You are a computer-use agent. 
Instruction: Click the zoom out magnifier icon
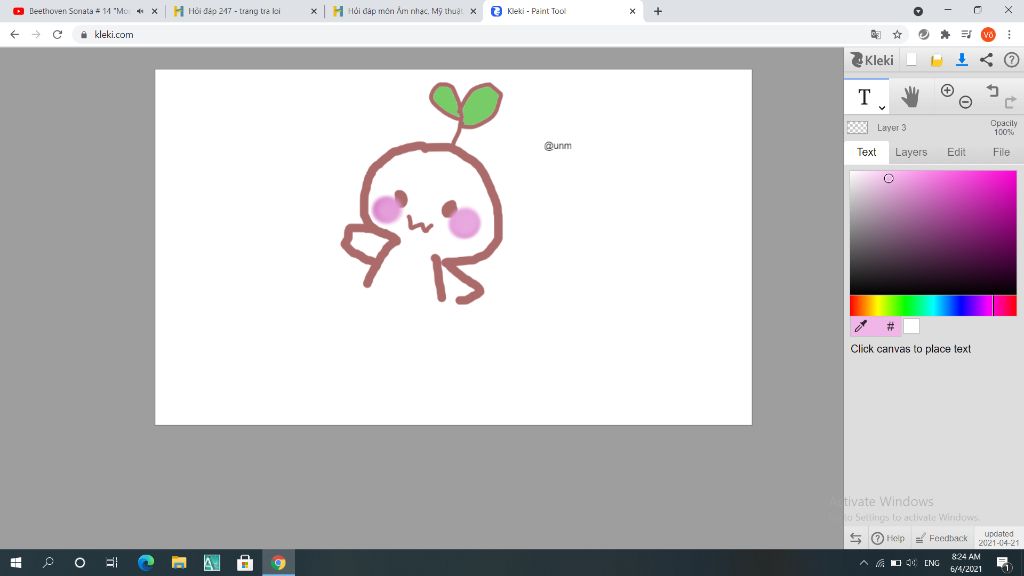tap(965, 102)
